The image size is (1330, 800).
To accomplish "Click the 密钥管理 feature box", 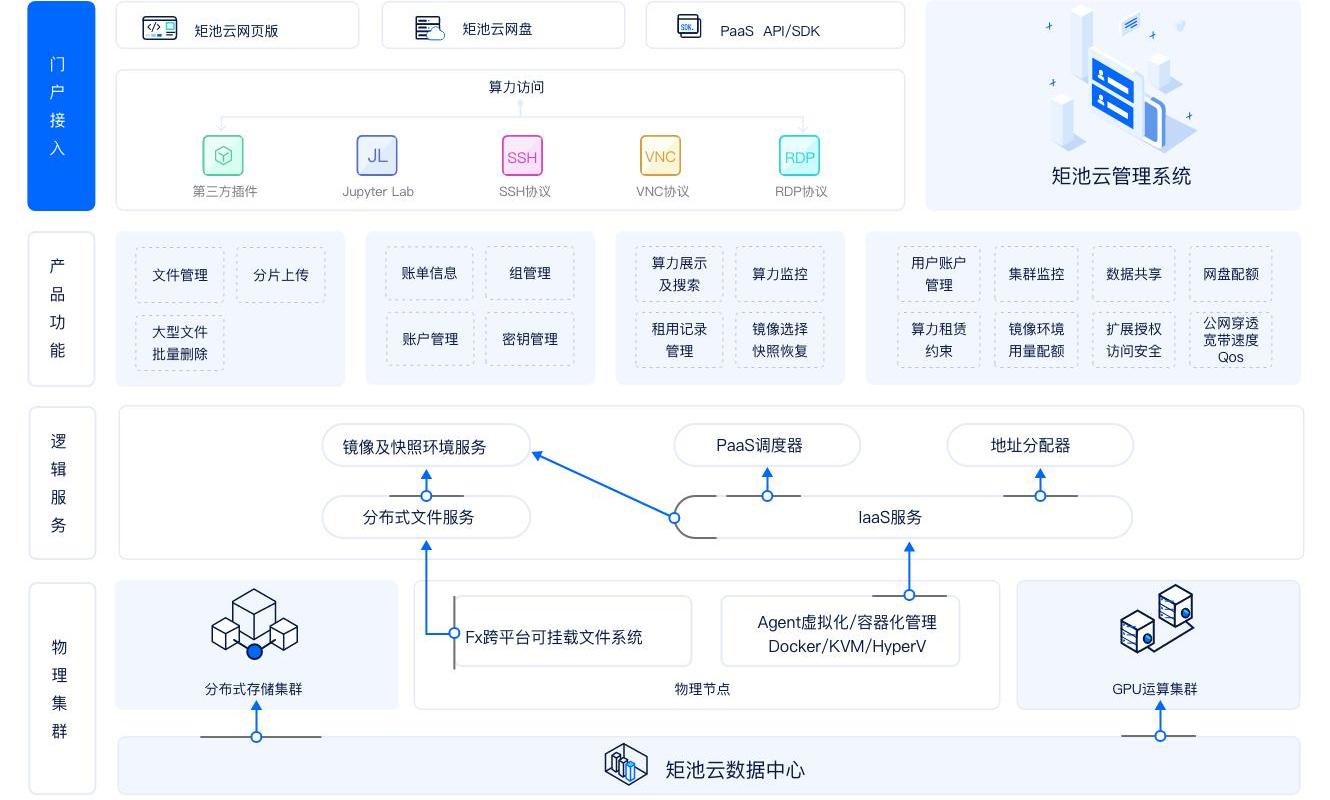I will point(530,339).
